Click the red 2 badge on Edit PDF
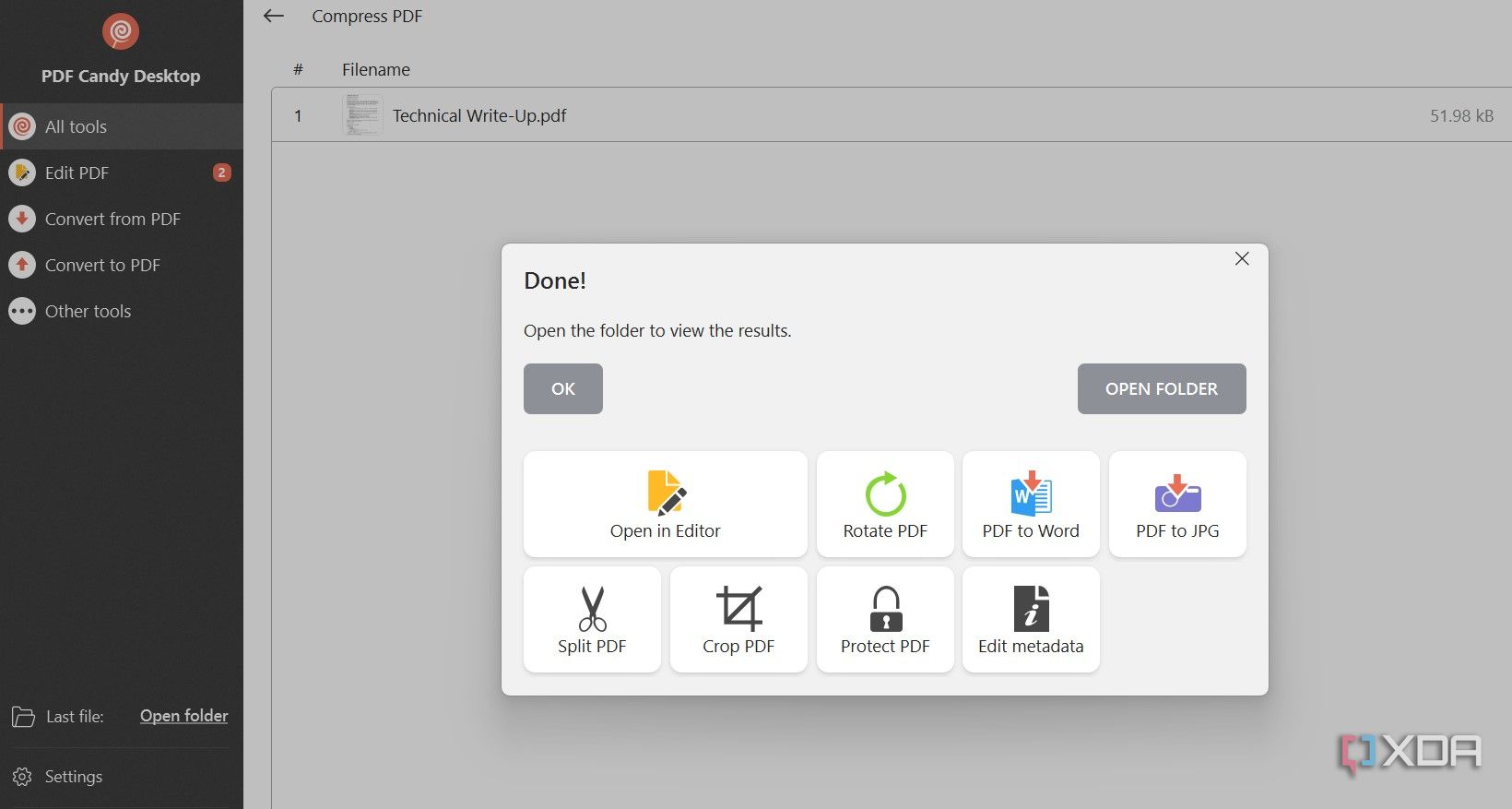 [221, 173]
